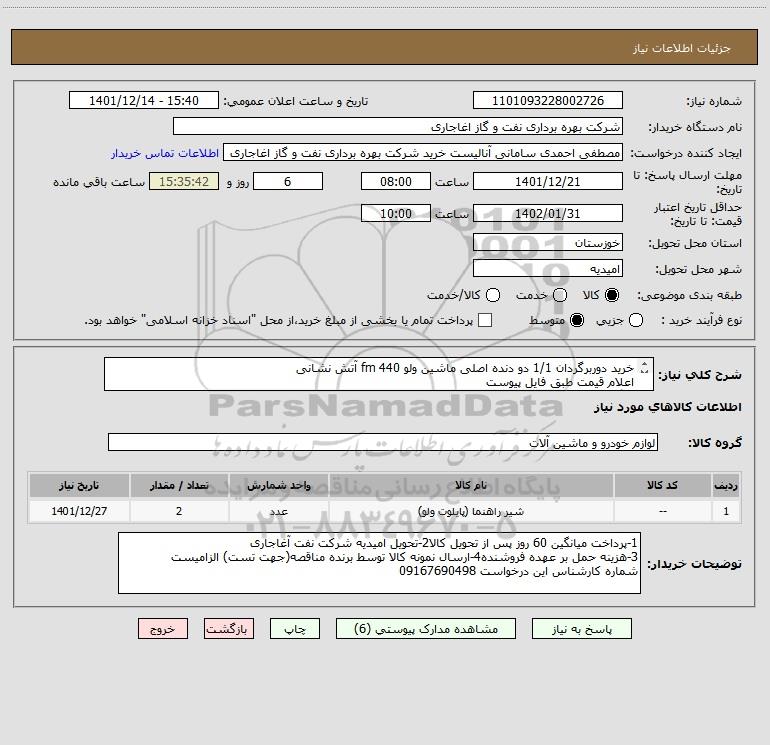Viewport: 770px width, 745px height.
Task: Click the deadline hour field 08:00
Action: [396, 182]
